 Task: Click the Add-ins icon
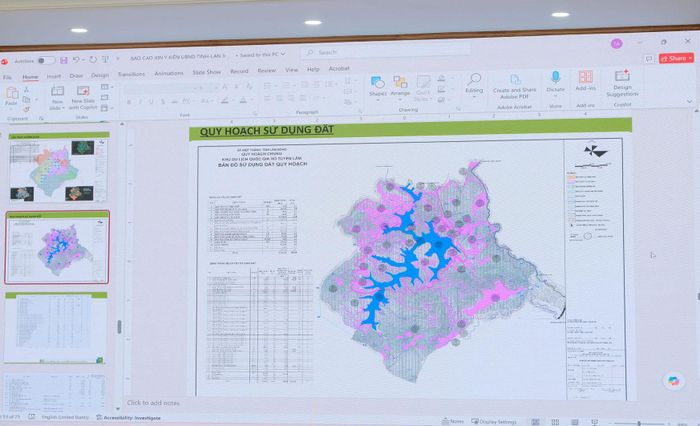pos(586,77)
